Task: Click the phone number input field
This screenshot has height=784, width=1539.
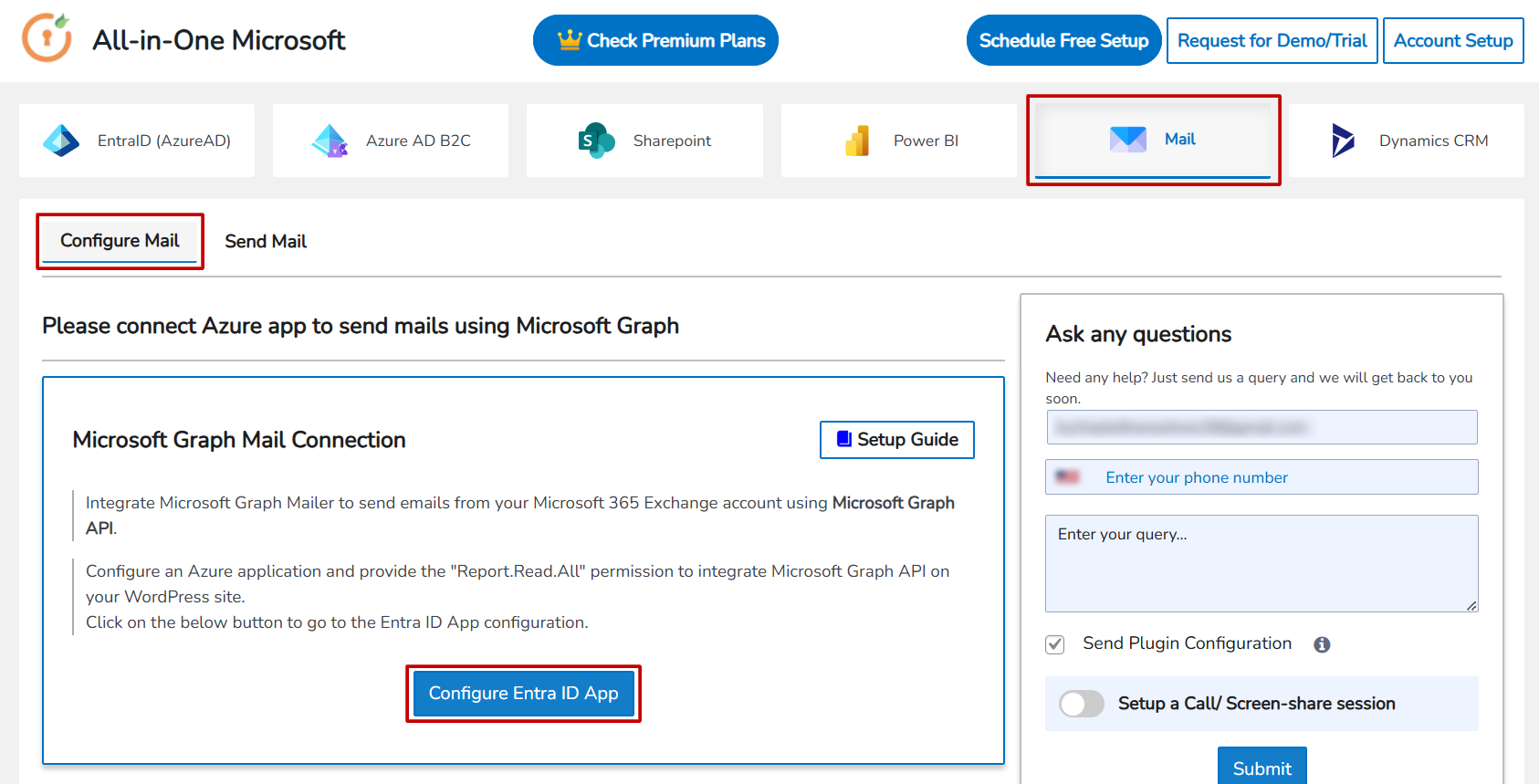Action: [1262, 477]
